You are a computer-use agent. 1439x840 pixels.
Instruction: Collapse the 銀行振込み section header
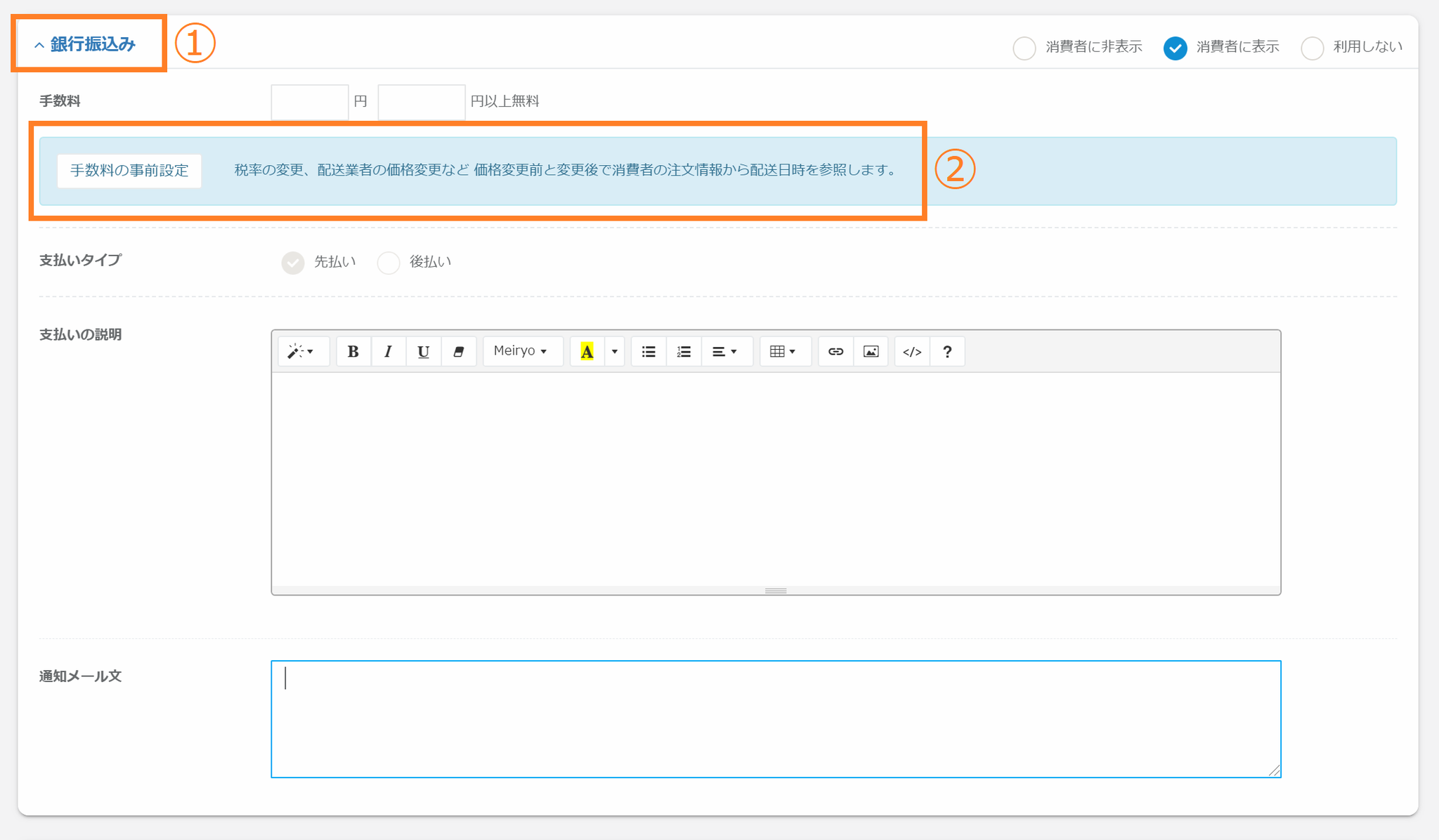click(86, 44)
